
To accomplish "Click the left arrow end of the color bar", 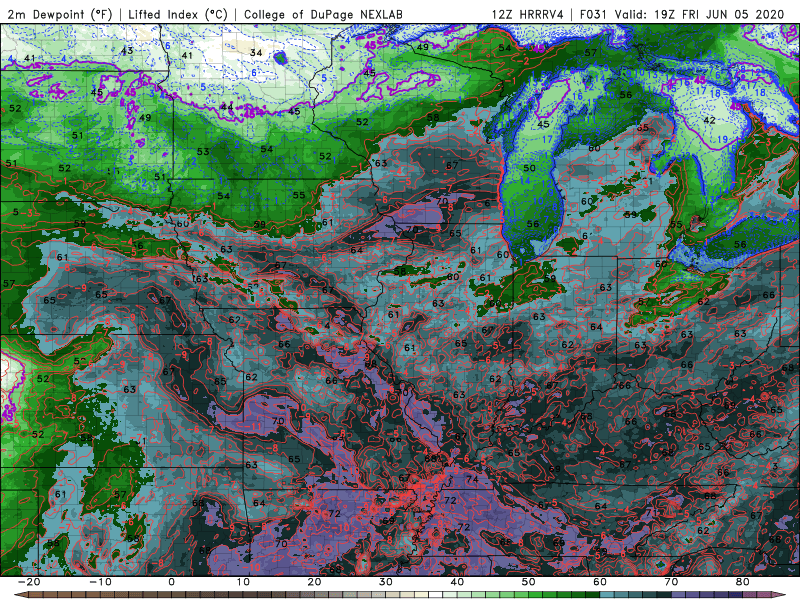I will point(20,595).
